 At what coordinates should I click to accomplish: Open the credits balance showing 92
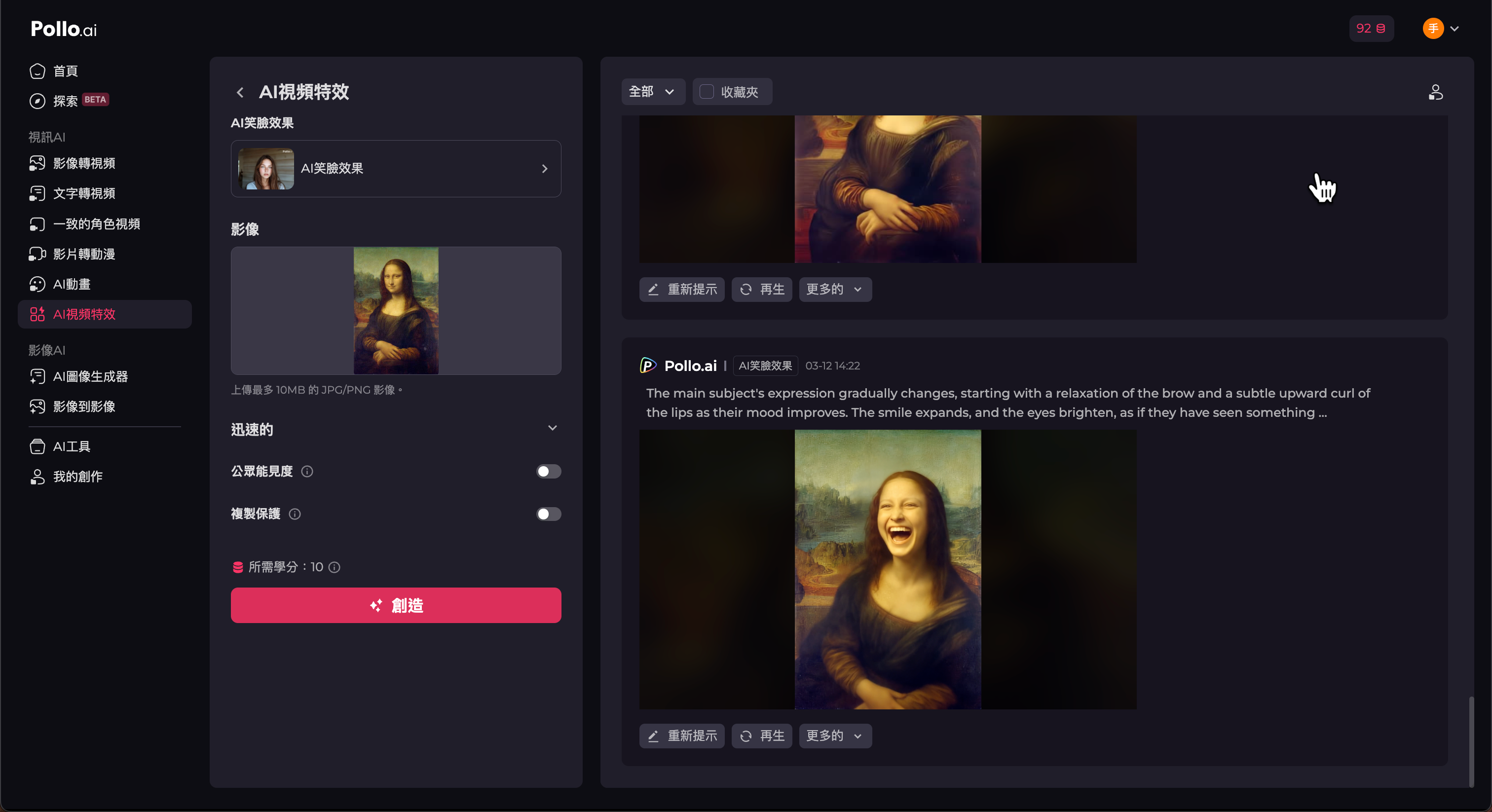[x=1370, y=29]
